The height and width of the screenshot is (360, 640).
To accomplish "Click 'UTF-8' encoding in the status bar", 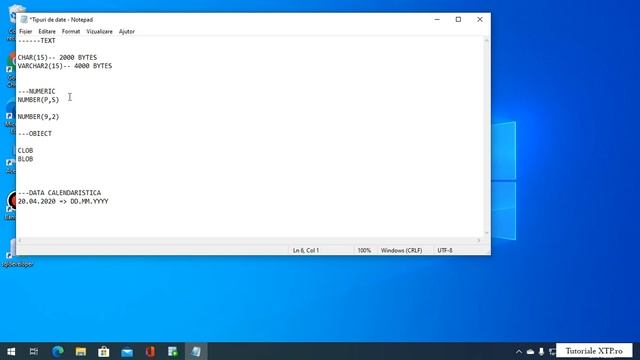I will click(444, 250).
